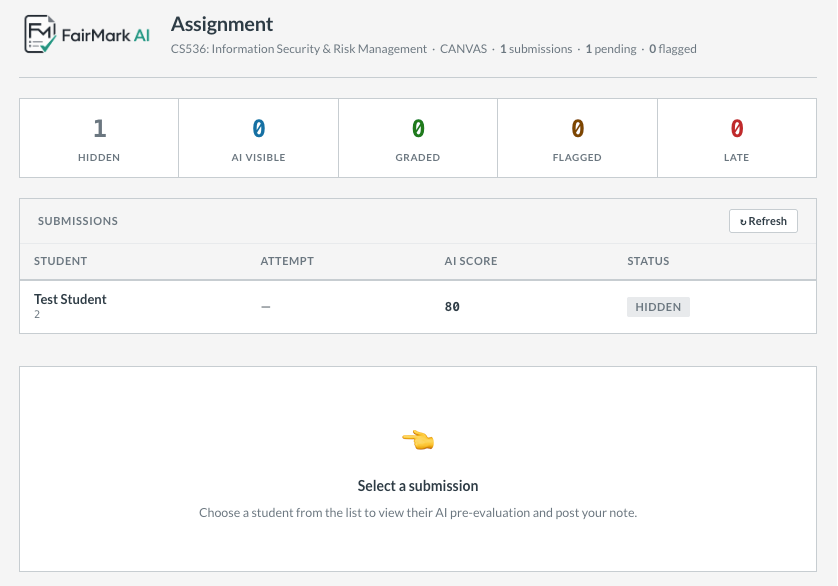
Task: Click the Refresh submissions button
Action: pos(763,221)
